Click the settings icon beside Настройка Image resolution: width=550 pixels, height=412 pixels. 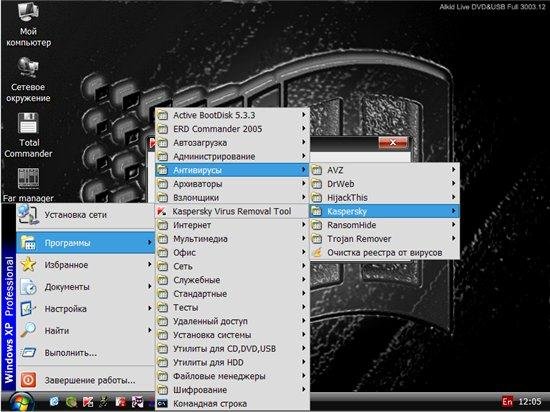pyautogui.click(x=28, y=309)
